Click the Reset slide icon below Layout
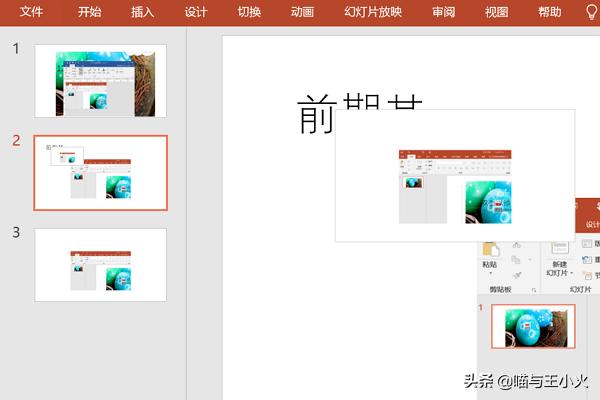The image size is (600, 400). [587, 260]
